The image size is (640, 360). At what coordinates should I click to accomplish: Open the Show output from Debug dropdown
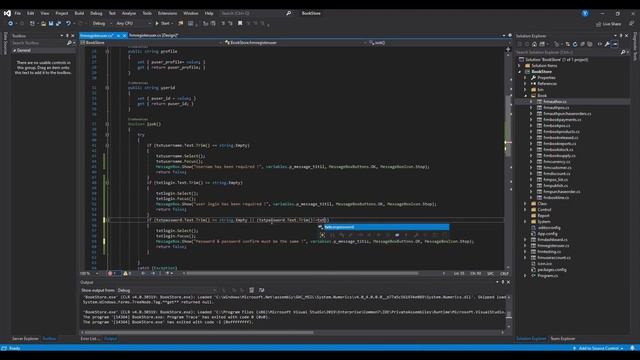click(167, 290)
